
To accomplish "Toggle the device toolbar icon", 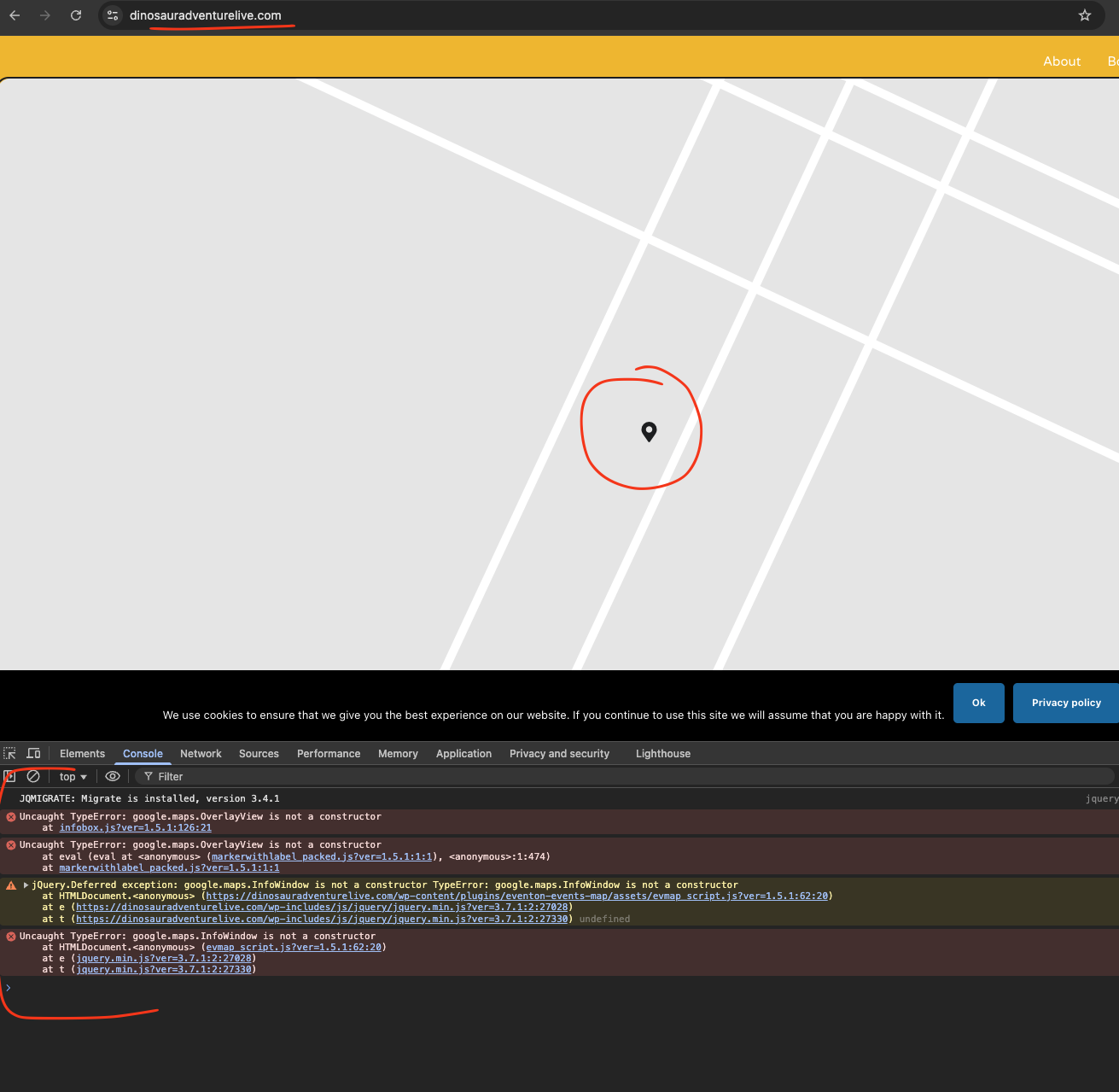I will pos(34,753).
